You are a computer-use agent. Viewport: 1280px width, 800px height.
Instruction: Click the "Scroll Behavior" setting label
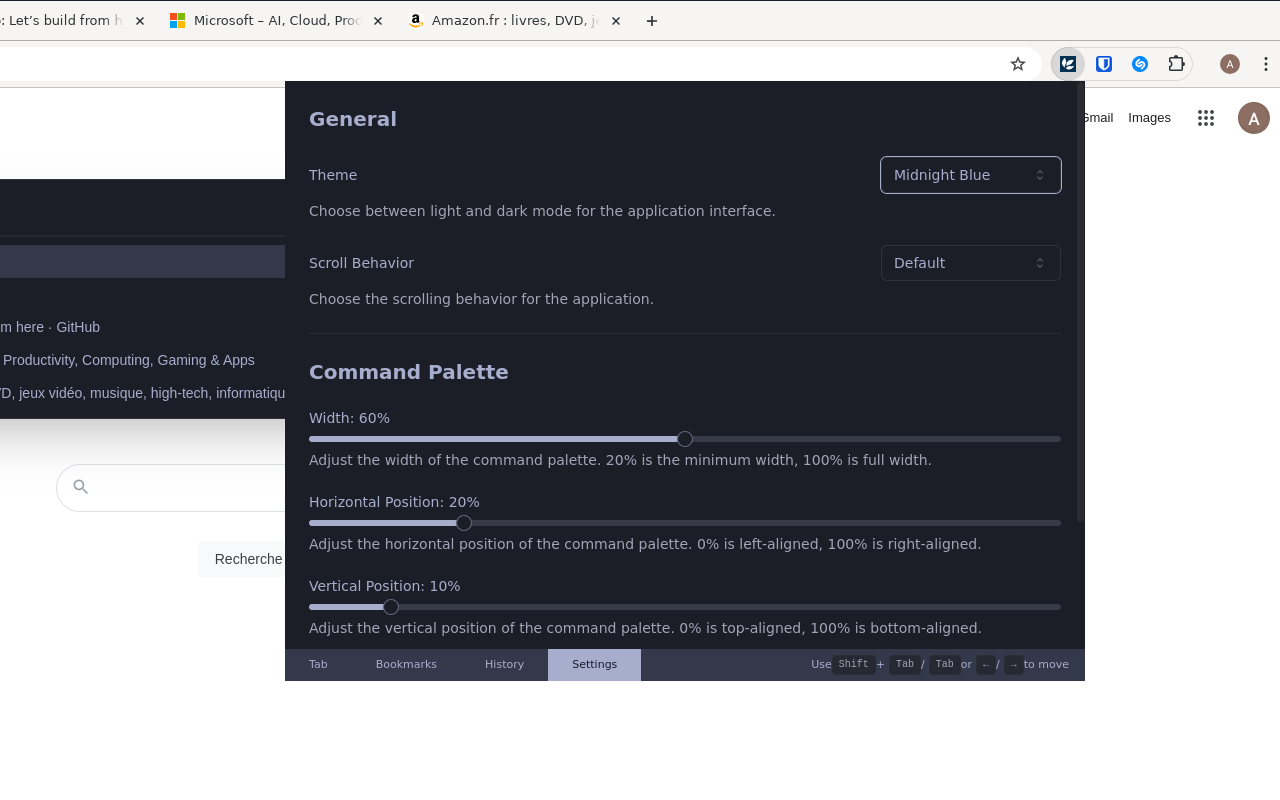click(361, 263)
